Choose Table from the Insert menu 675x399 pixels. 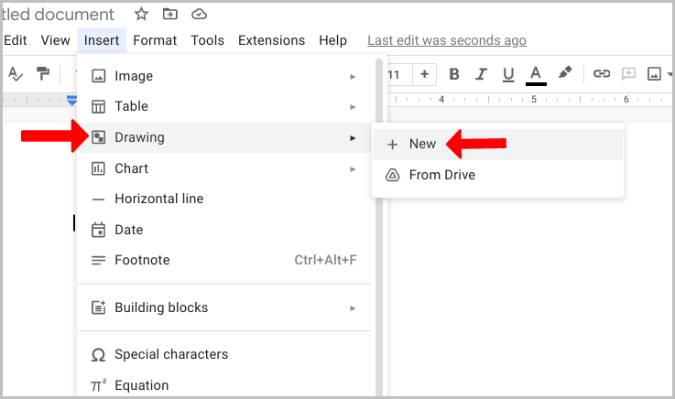pyautogui.click(x=224, y=106)
